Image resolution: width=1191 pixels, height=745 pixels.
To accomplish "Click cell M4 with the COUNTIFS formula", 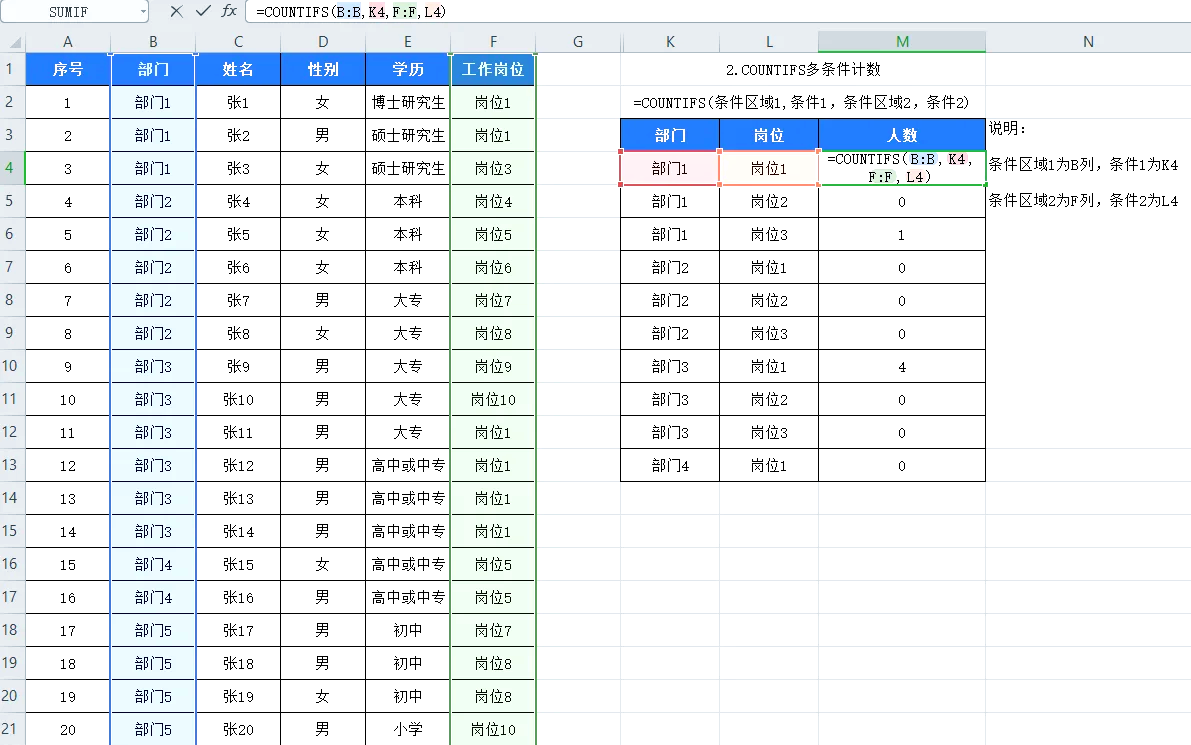I will (x=902, y=168).
